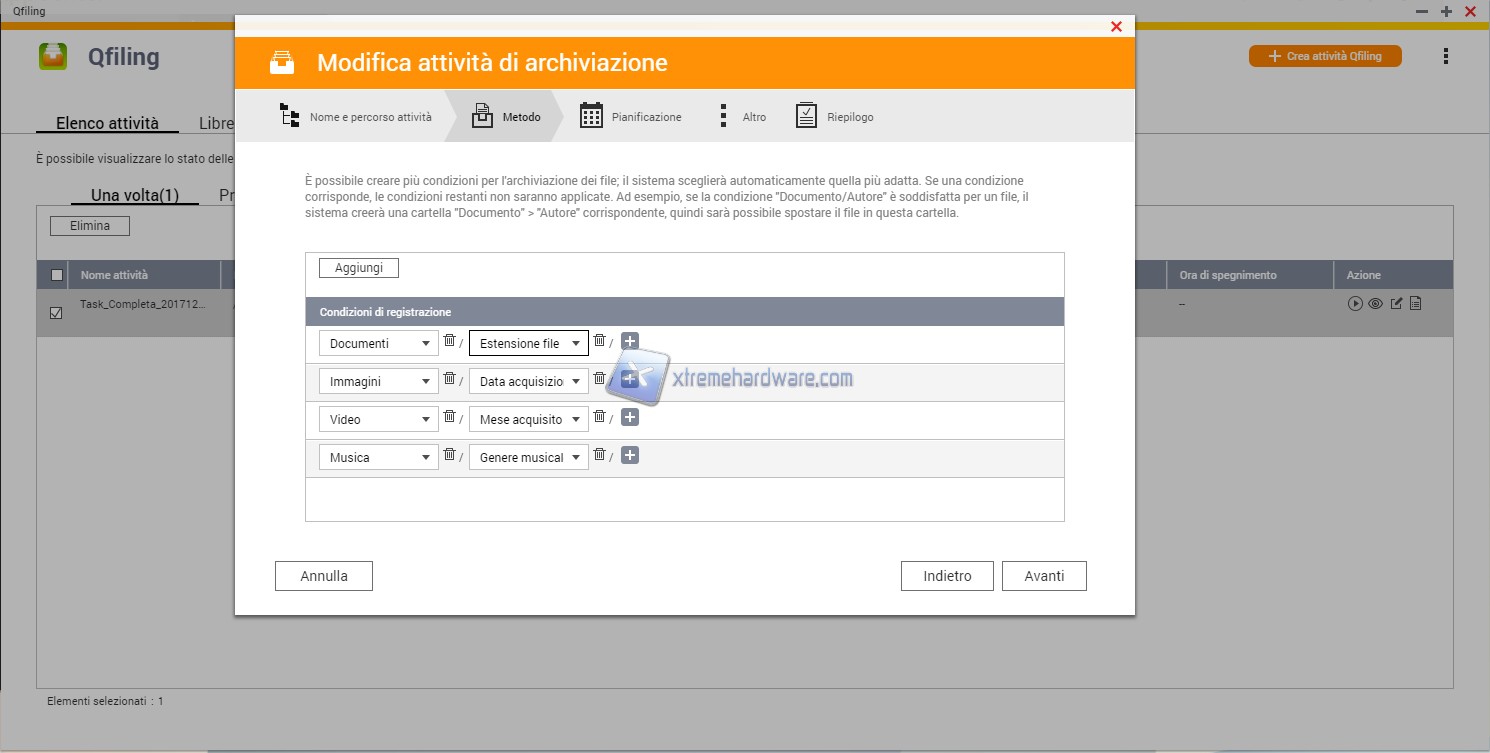The width and height of the screenshot is (1490, 753).
Task: Open the task log document icon
Action: [1415, 304]
